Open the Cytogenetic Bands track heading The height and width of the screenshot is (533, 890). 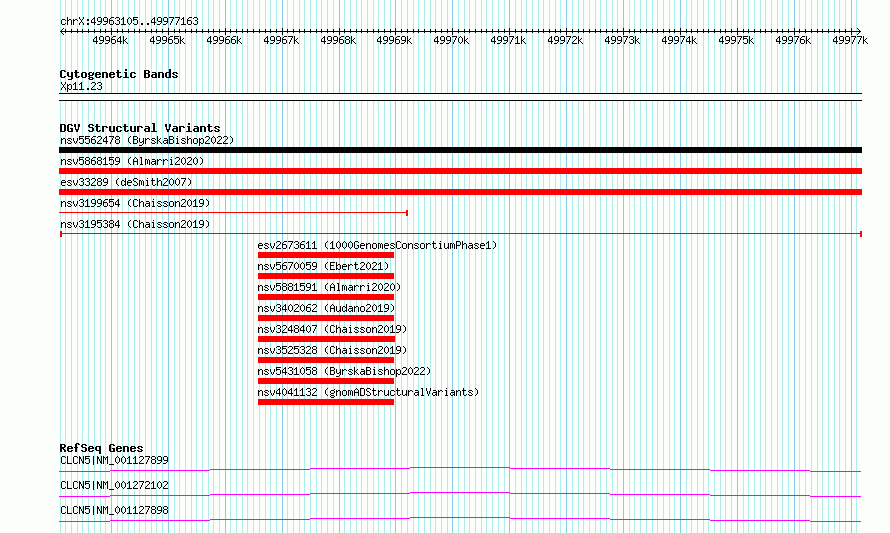[119, 74]
